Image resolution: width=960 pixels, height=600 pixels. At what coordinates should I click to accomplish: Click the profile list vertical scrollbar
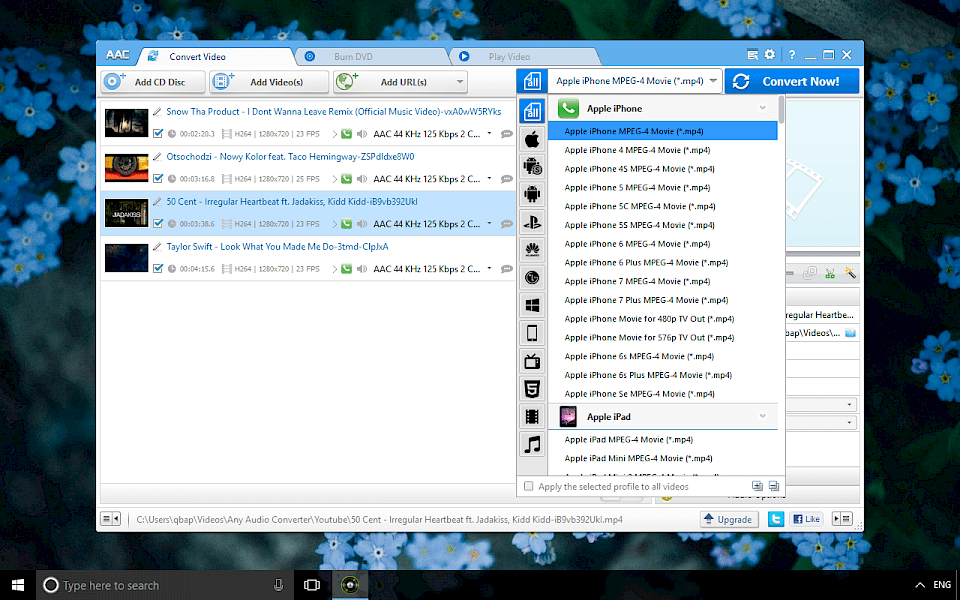[781, 109]
